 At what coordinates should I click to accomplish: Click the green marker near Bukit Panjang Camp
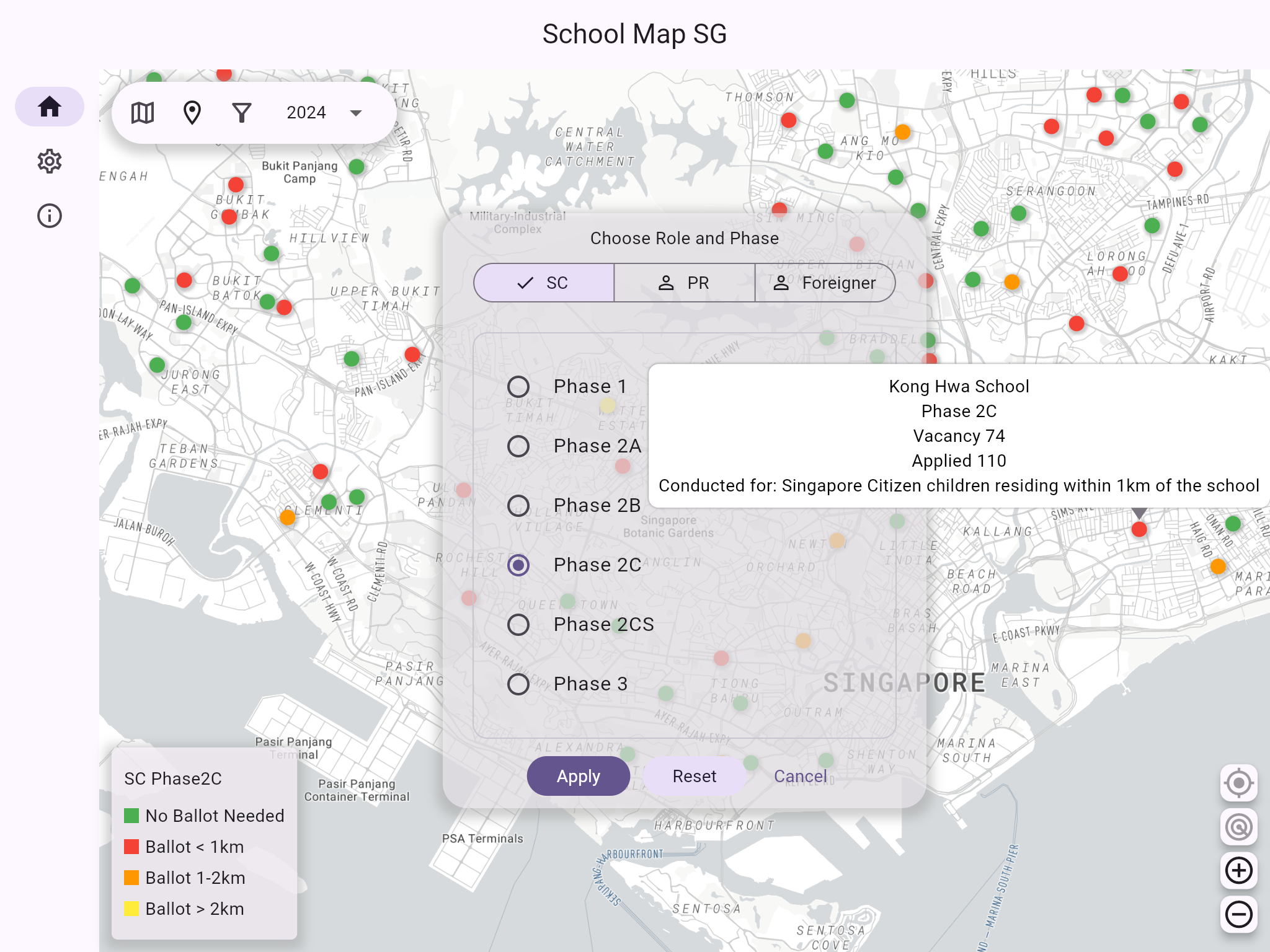point(357,167)
